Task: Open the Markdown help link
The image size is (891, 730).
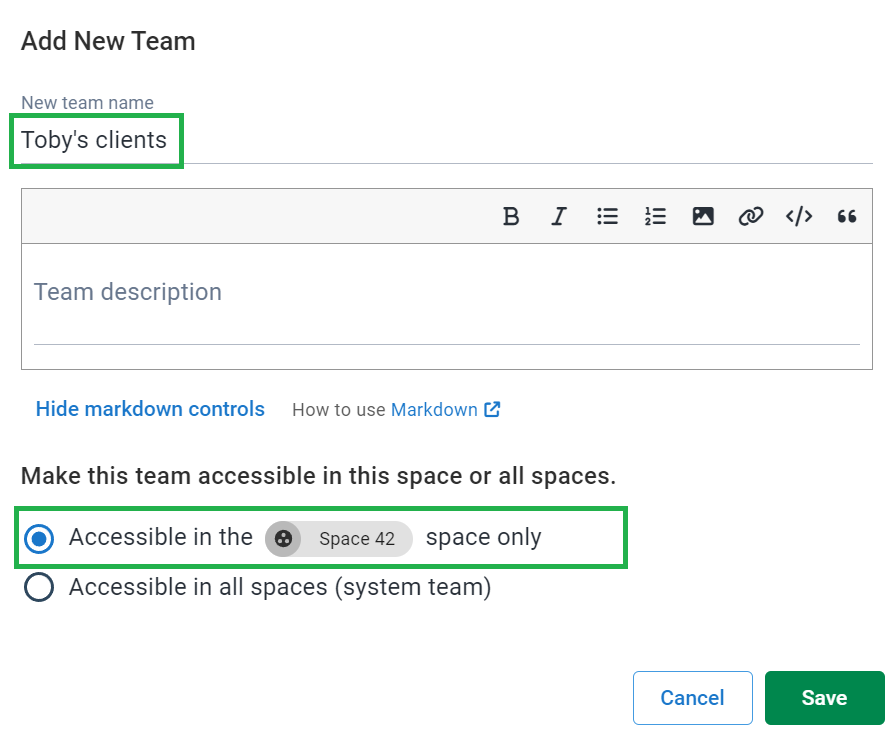Action: (434, 410)
